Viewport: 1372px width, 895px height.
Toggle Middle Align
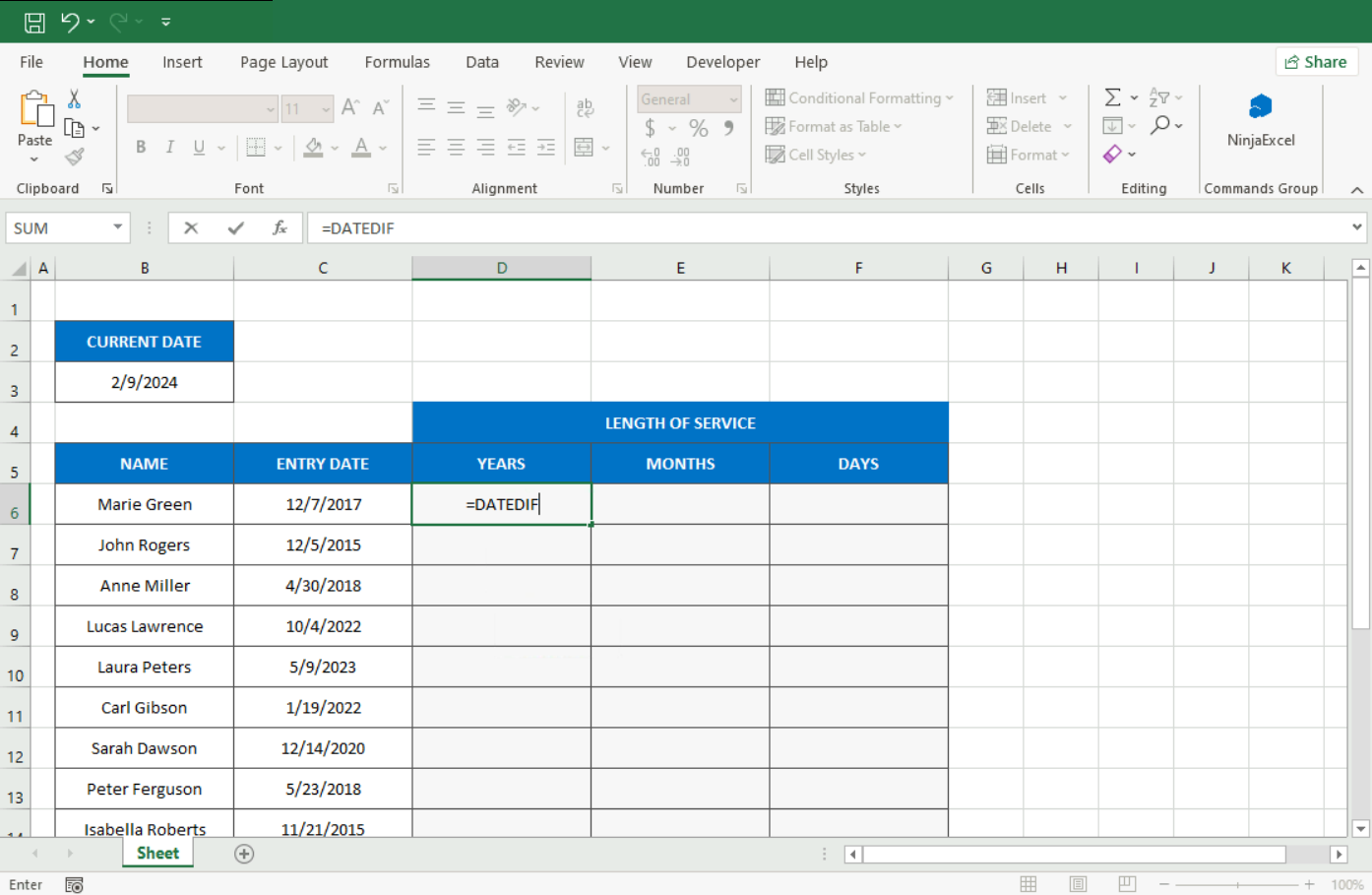coord(456,106)
